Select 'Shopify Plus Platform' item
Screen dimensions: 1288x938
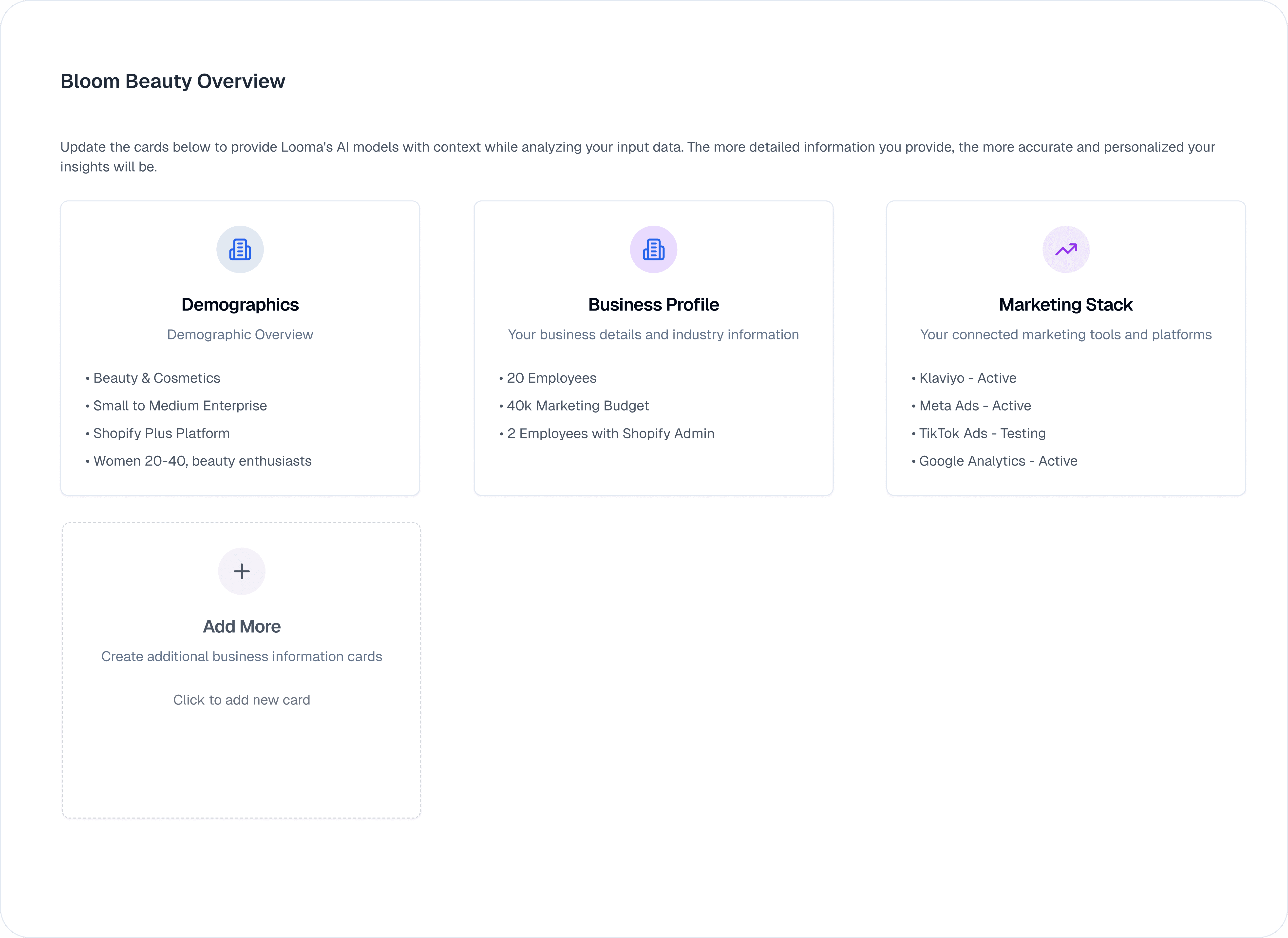click(x=158, y=433)
